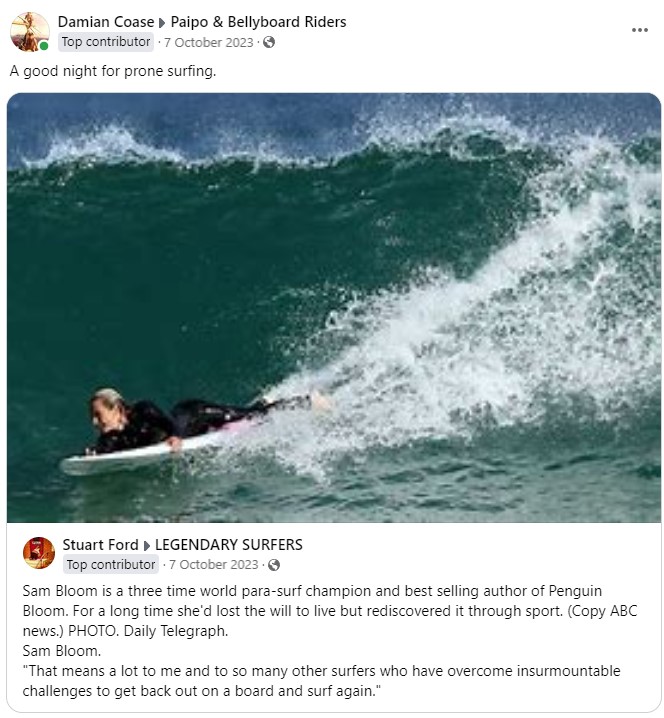The width and height of the screenshot is (664, 718).
Task: Click globe privacy icon on Damian's post
Action: (x=269, y=42)
